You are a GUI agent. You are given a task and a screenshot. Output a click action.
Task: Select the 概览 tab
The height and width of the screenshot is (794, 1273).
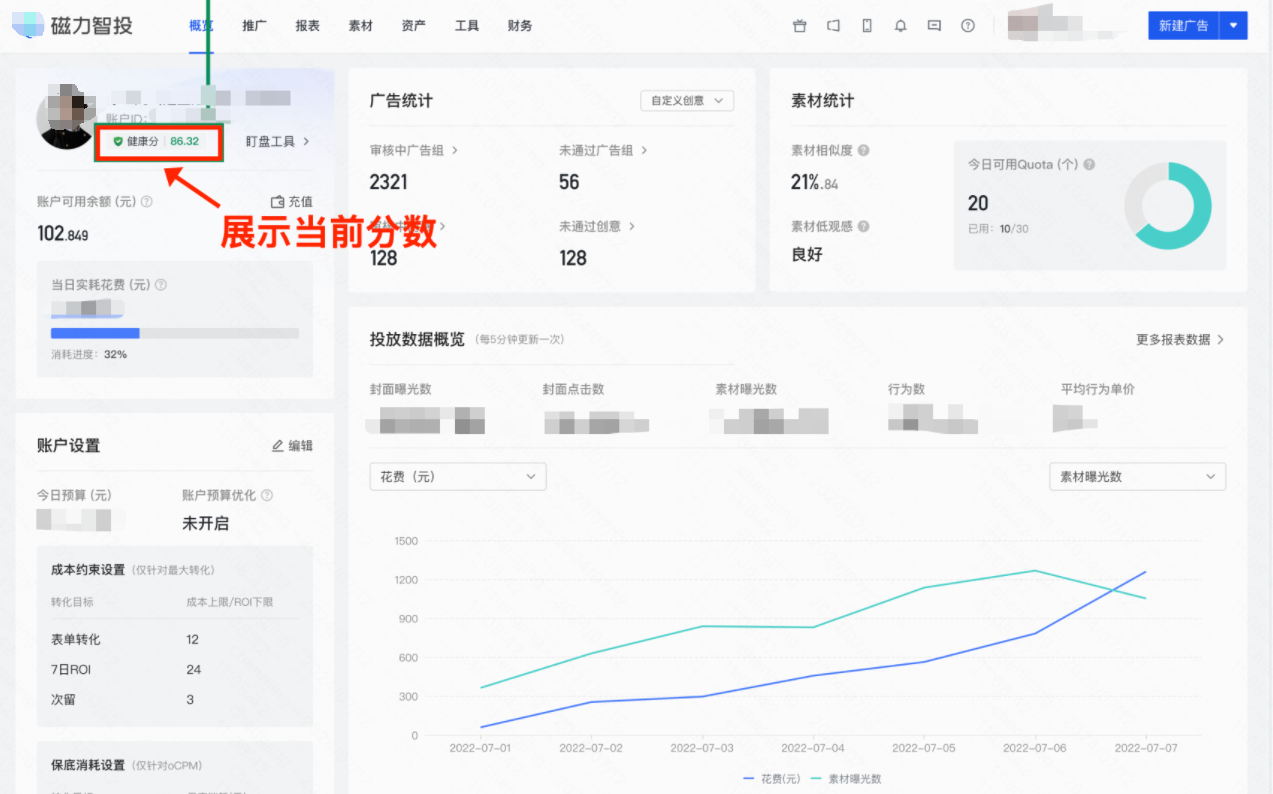[x=201, y=26]
